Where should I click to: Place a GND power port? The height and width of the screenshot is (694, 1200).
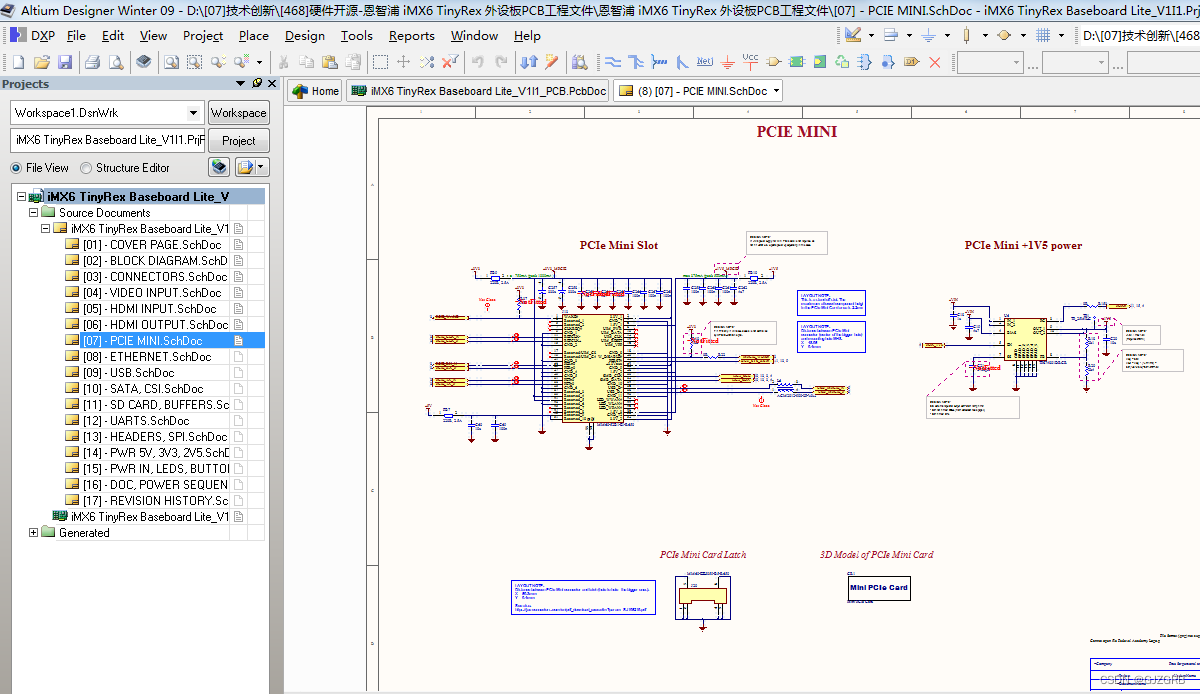click(727, 61)
